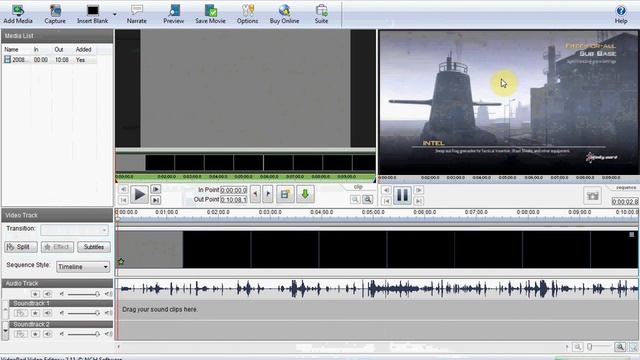
Task: Mute Soundtrack 1
Action: click(x=47, y=313)
